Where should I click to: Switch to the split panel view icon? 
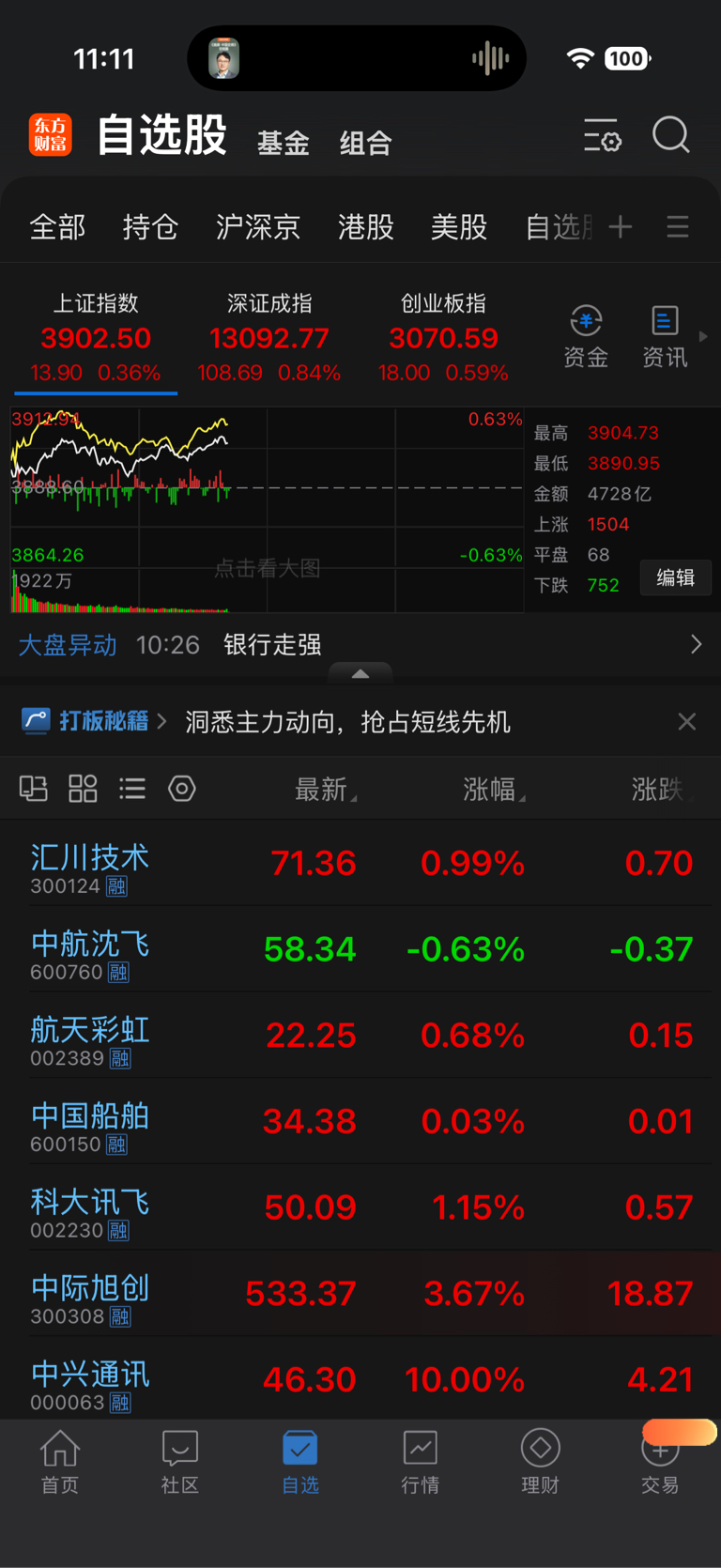point(34,789)
